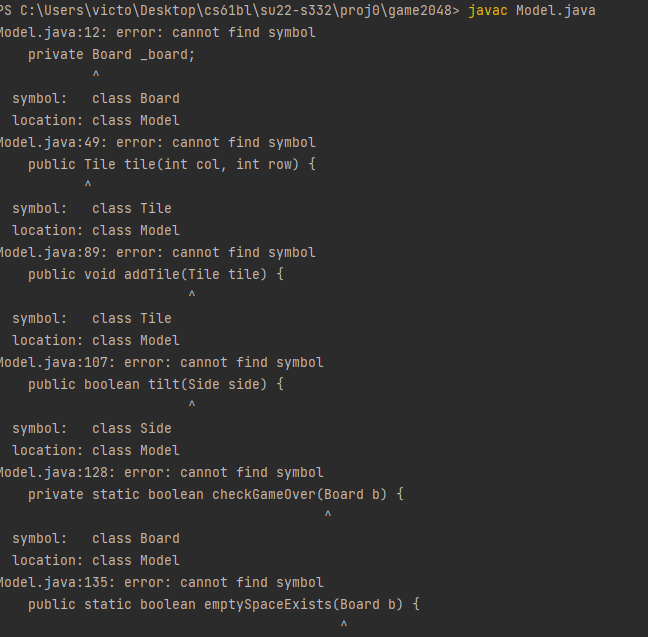Viewport: 648px width, 637px height.
Task: Click the tilt(Side side) code line
Action: click(x=155, y=384)
